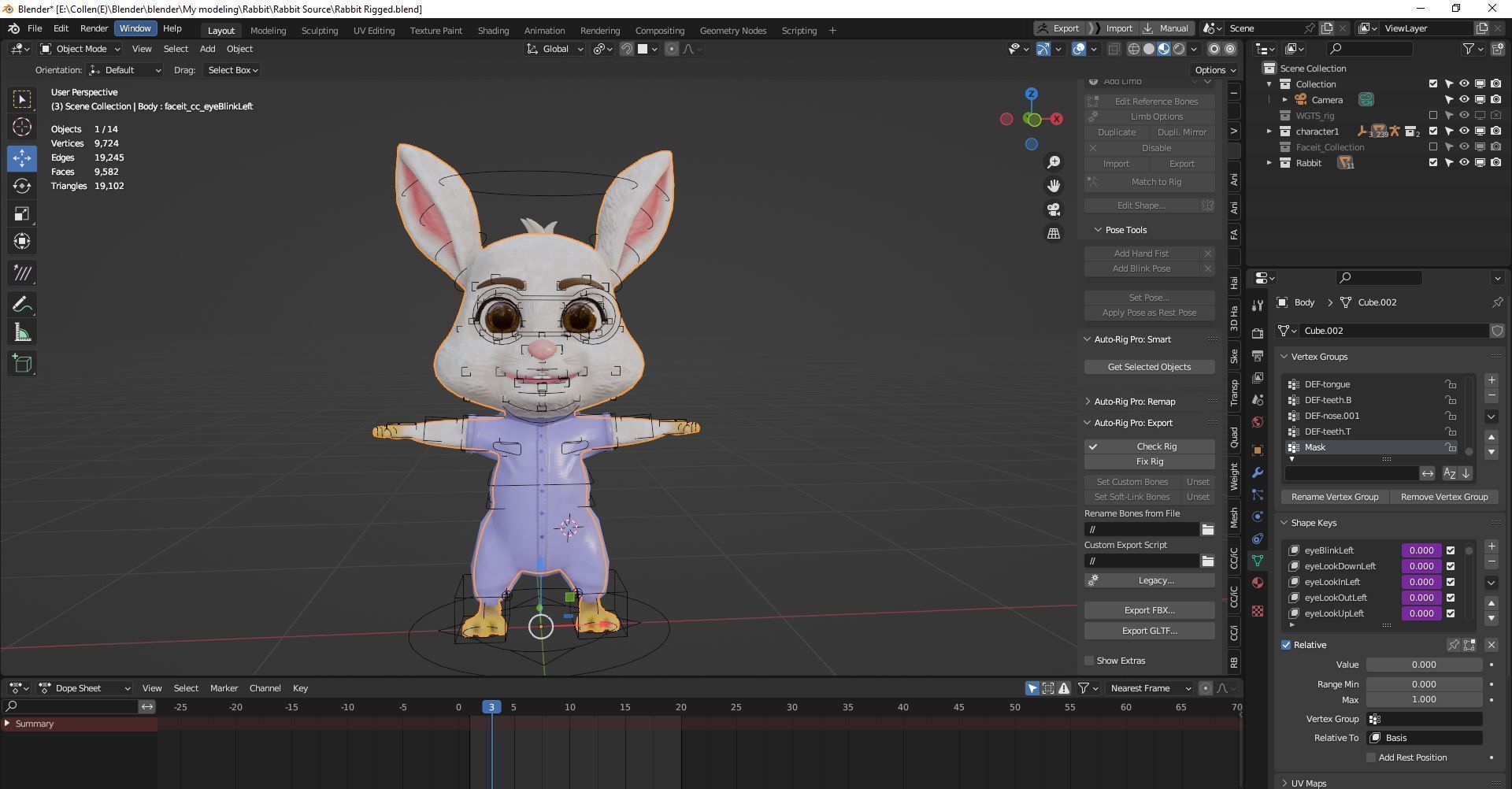1512x789 pixels.
Task: Toggle the camera view icon
Action: click(1054, 209)
